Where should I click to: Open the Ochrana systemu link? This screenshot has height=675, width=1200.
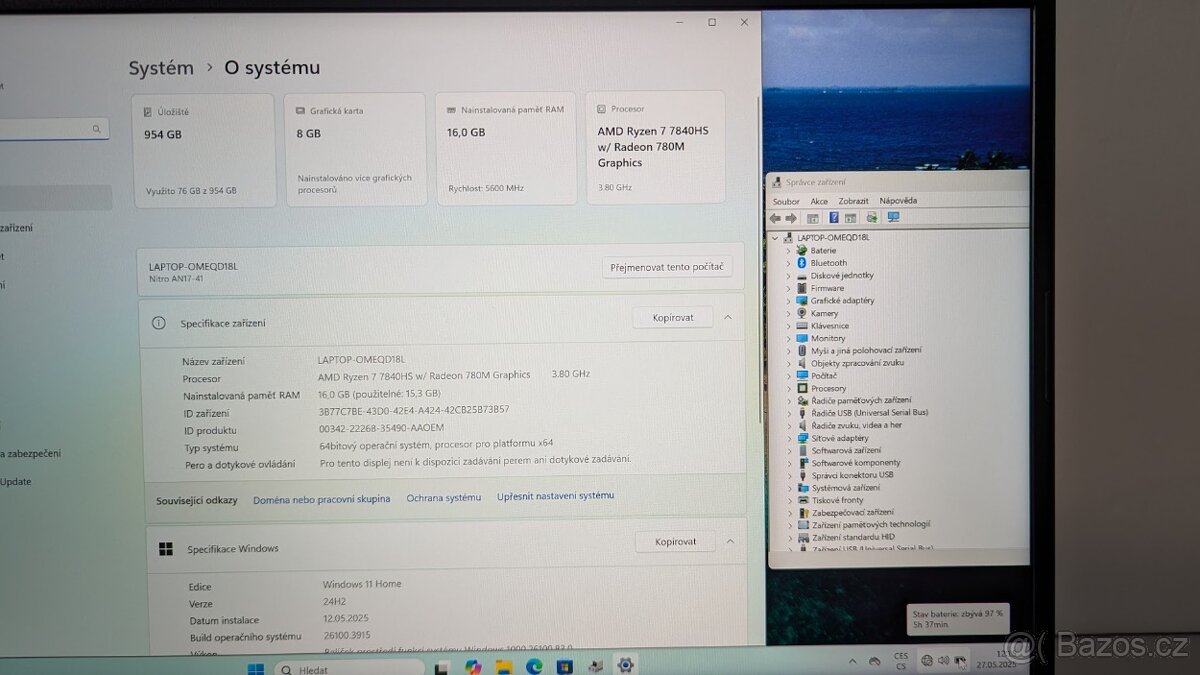443,495
